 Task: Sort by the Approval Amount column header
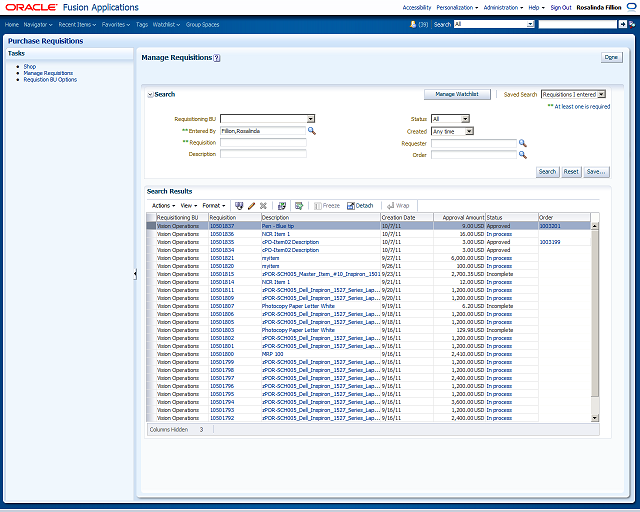(x=459, y=218)
